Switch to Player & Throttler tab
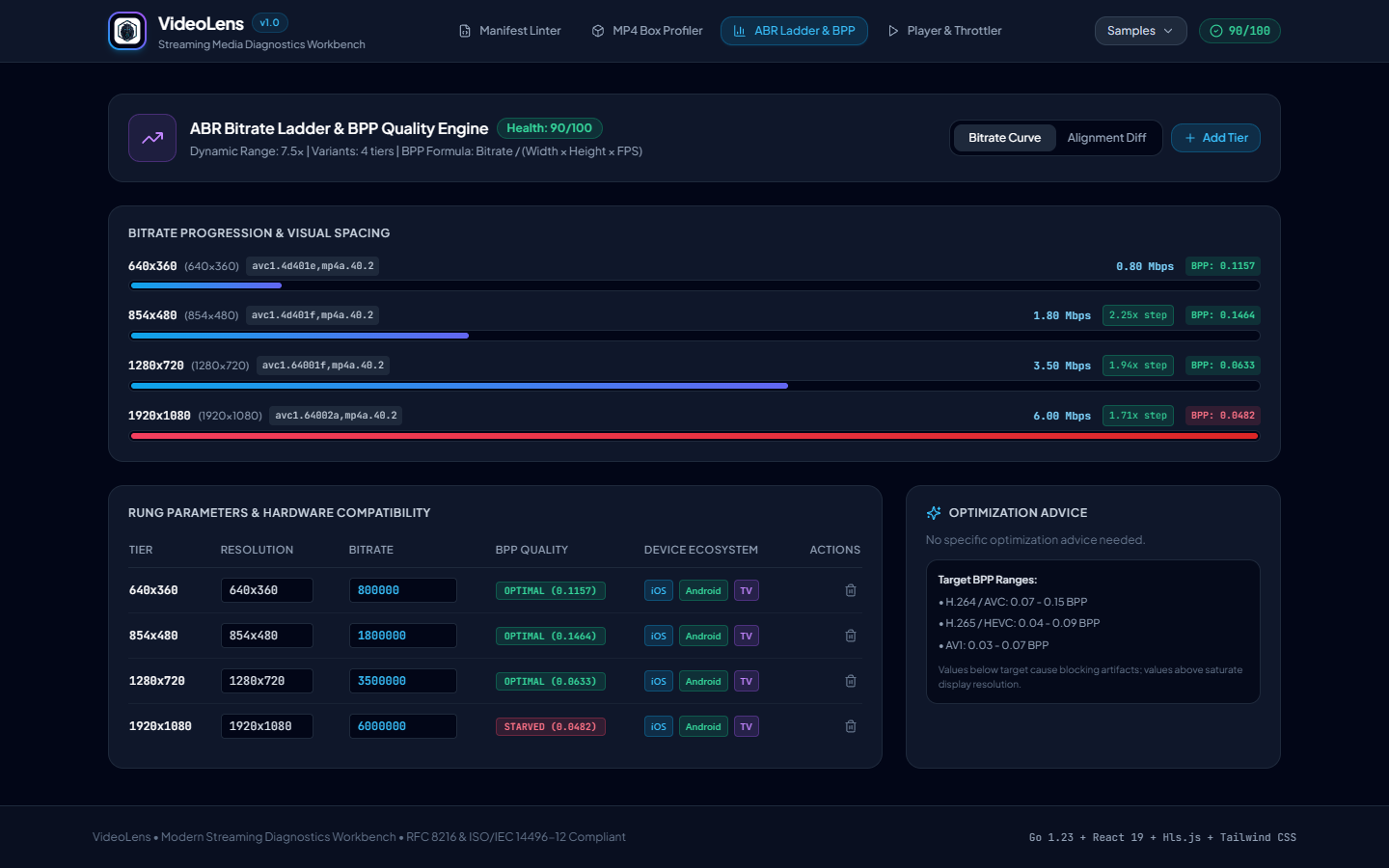1389x868 pixels. click(x=944, y=31)
